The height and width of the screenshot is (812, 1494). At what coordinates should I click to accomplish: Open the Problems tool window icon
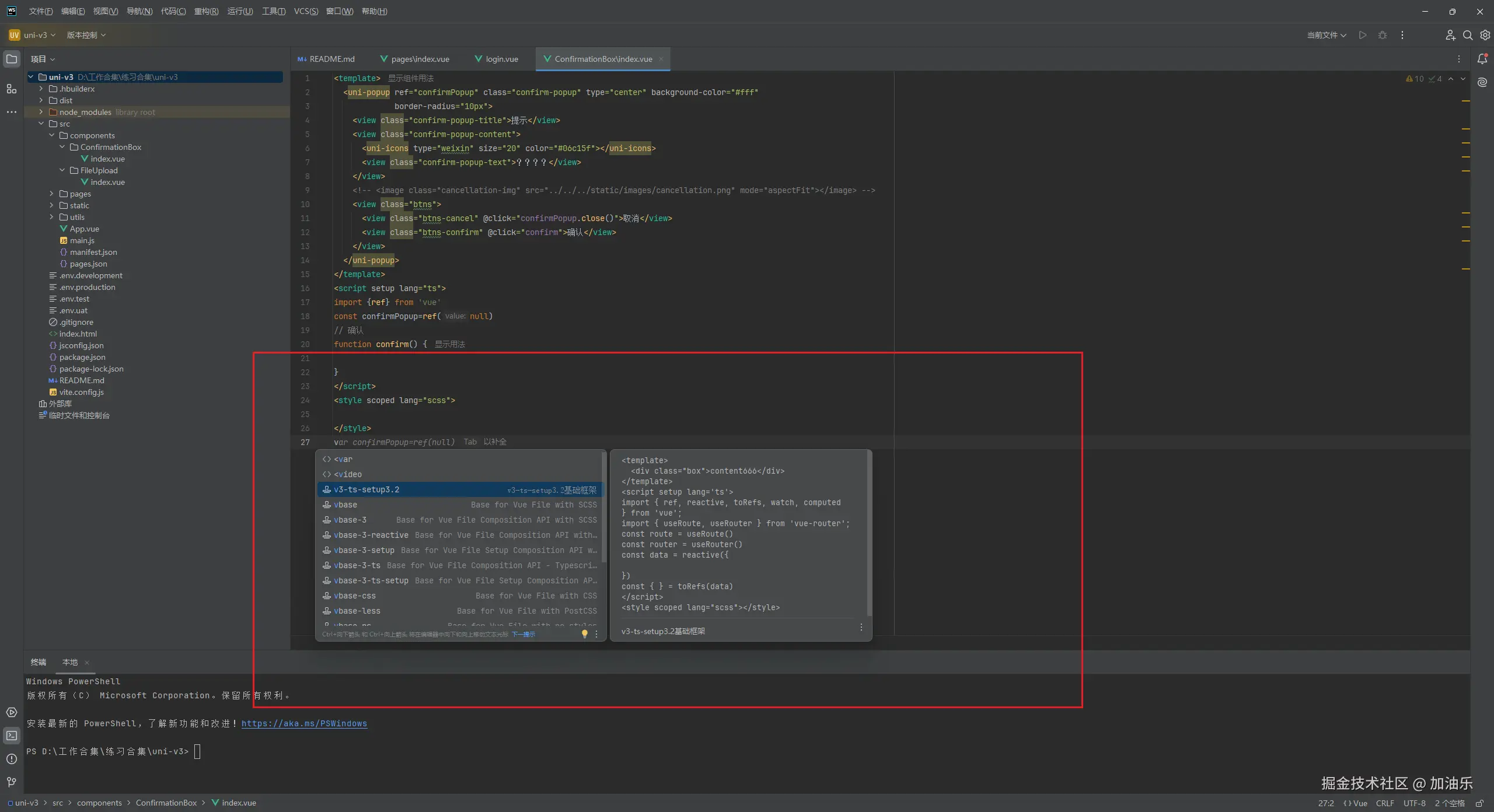click(x=12, y=758)
